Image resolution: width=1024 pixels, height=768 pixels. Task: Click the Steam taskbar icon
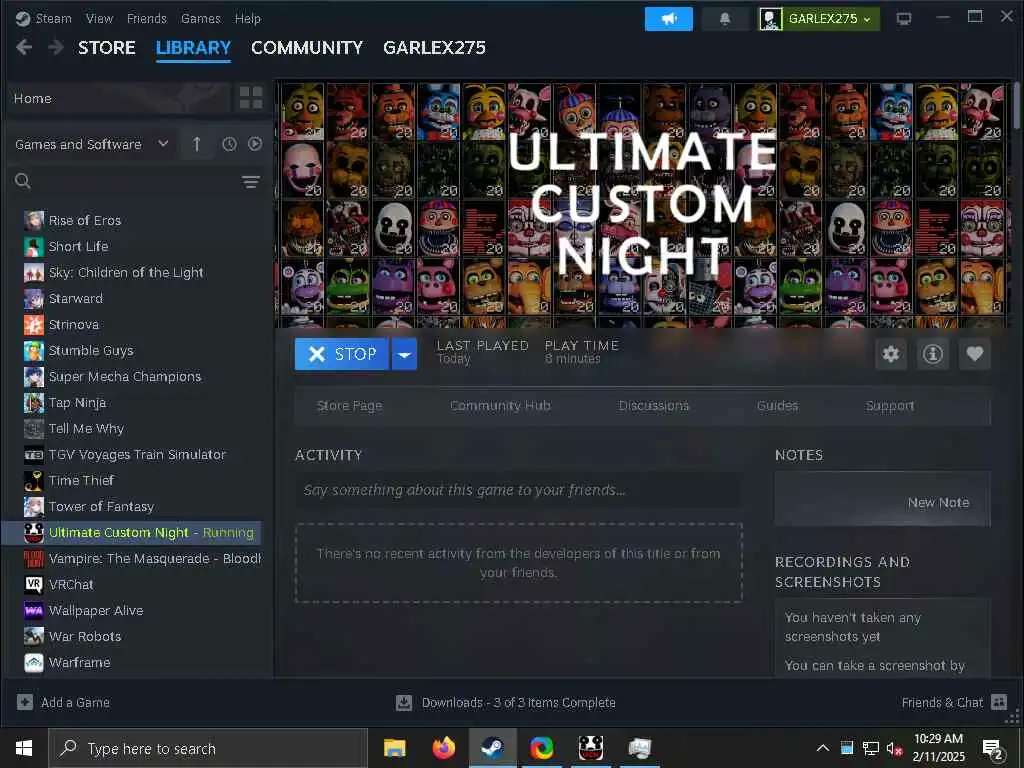pos(493,748)
